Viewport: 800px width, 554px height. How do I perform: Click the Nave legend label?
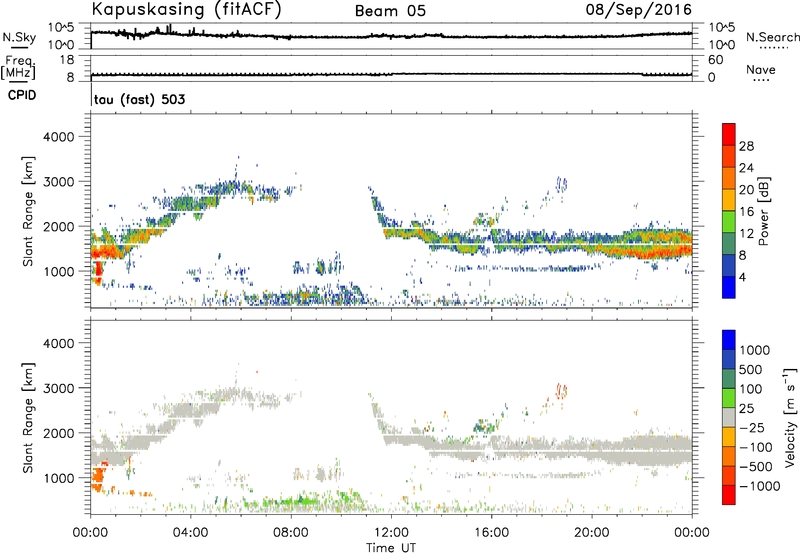tap(760, 69)
